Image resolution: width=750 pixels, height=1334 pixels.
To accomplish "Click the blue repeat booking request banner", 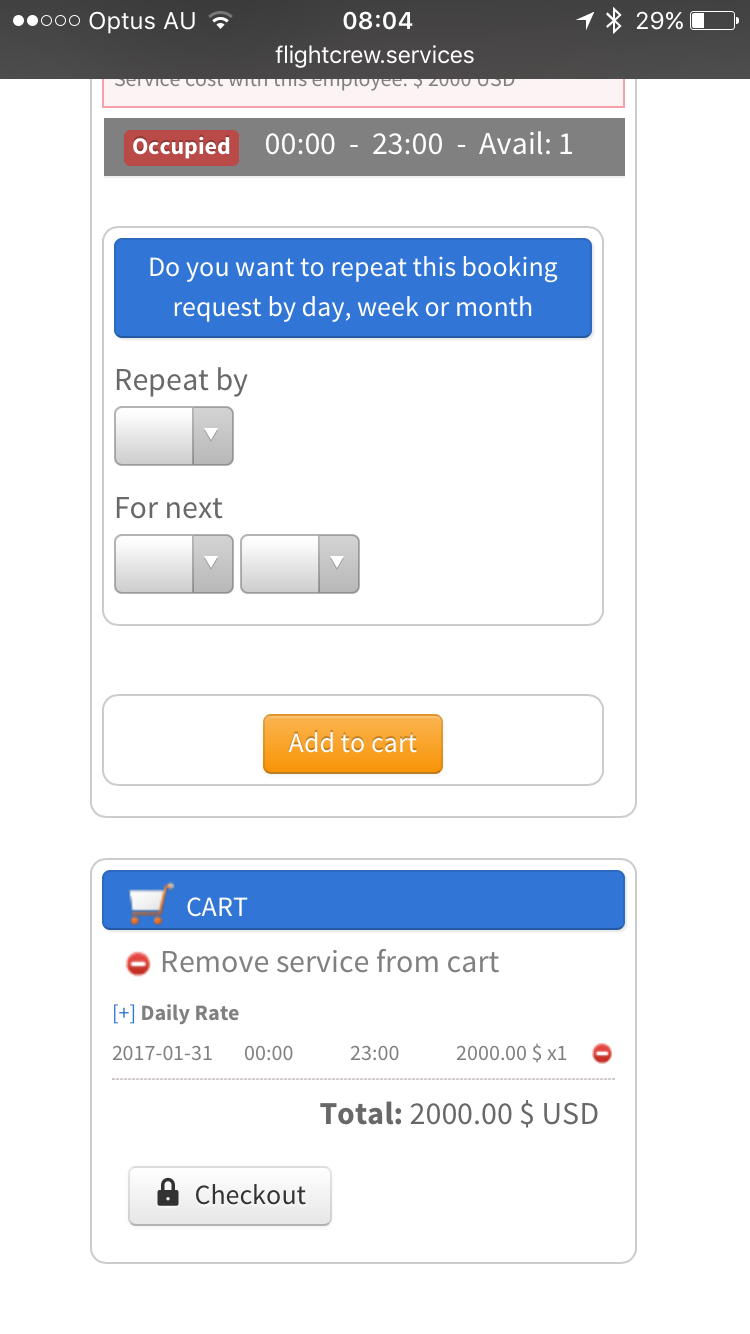I will pos(353,287).
